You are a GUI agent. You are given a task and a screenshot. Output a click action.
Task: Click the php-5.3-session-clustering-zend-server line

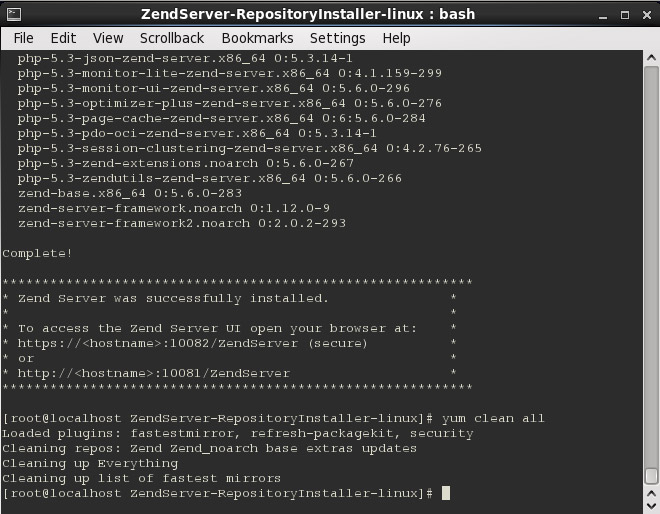click(x=250, y=148)
